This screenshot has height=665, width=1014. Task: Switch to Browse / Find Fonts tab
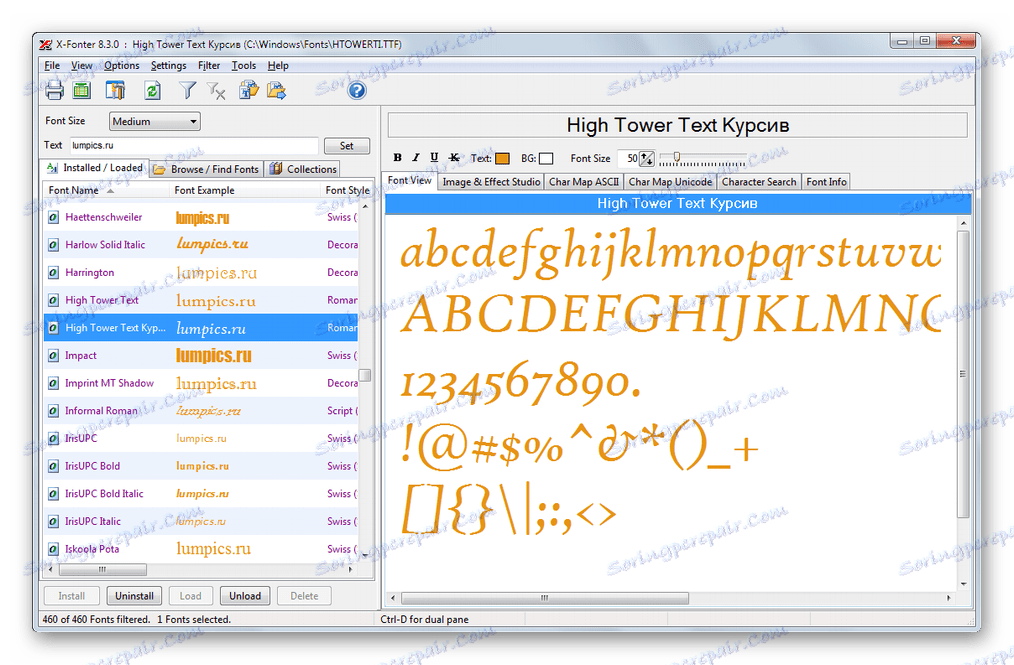click(x=207, y=169)
